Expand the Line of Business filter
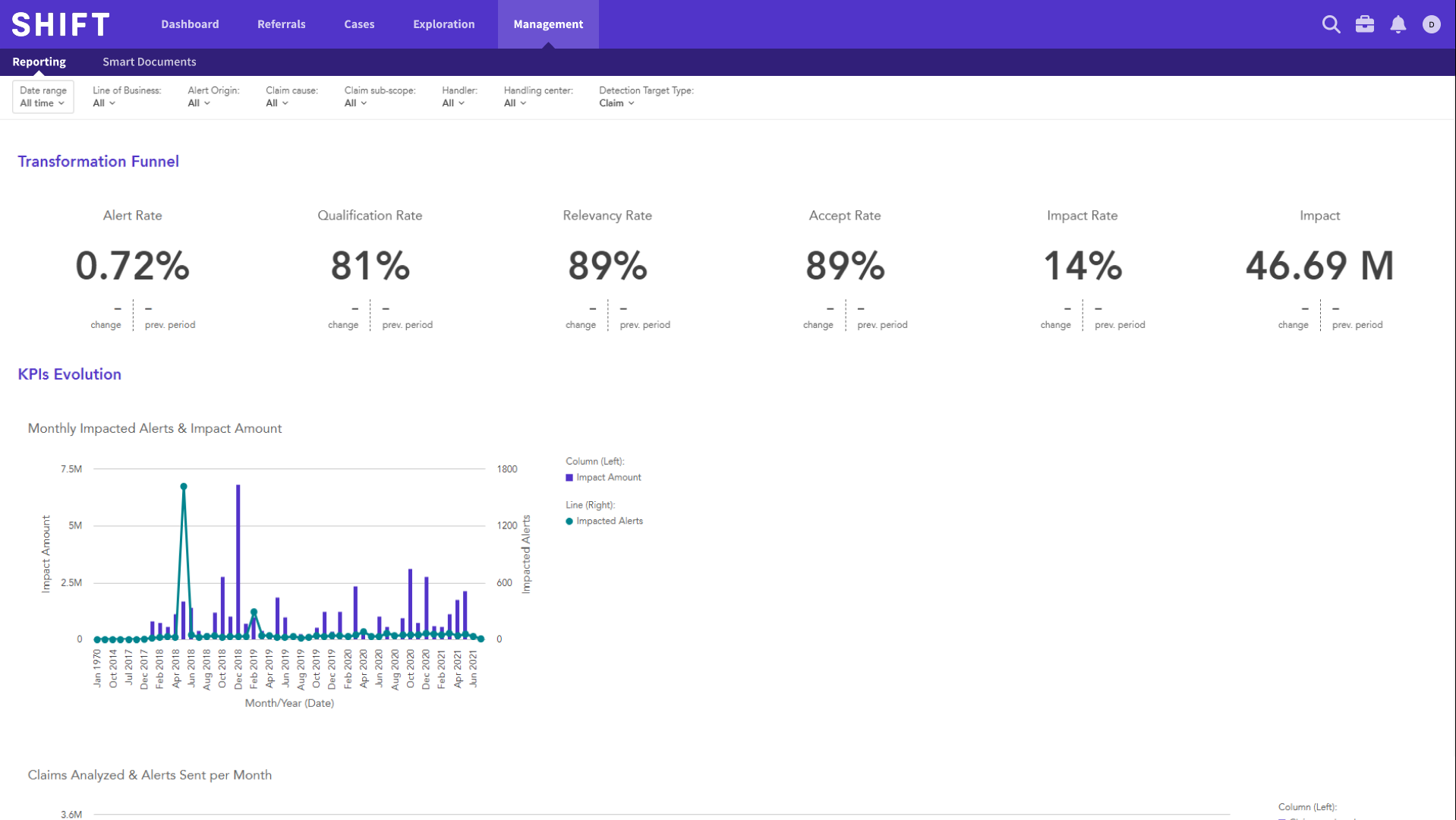Viewport: 1456px width, 820px height. click(103, 103)
